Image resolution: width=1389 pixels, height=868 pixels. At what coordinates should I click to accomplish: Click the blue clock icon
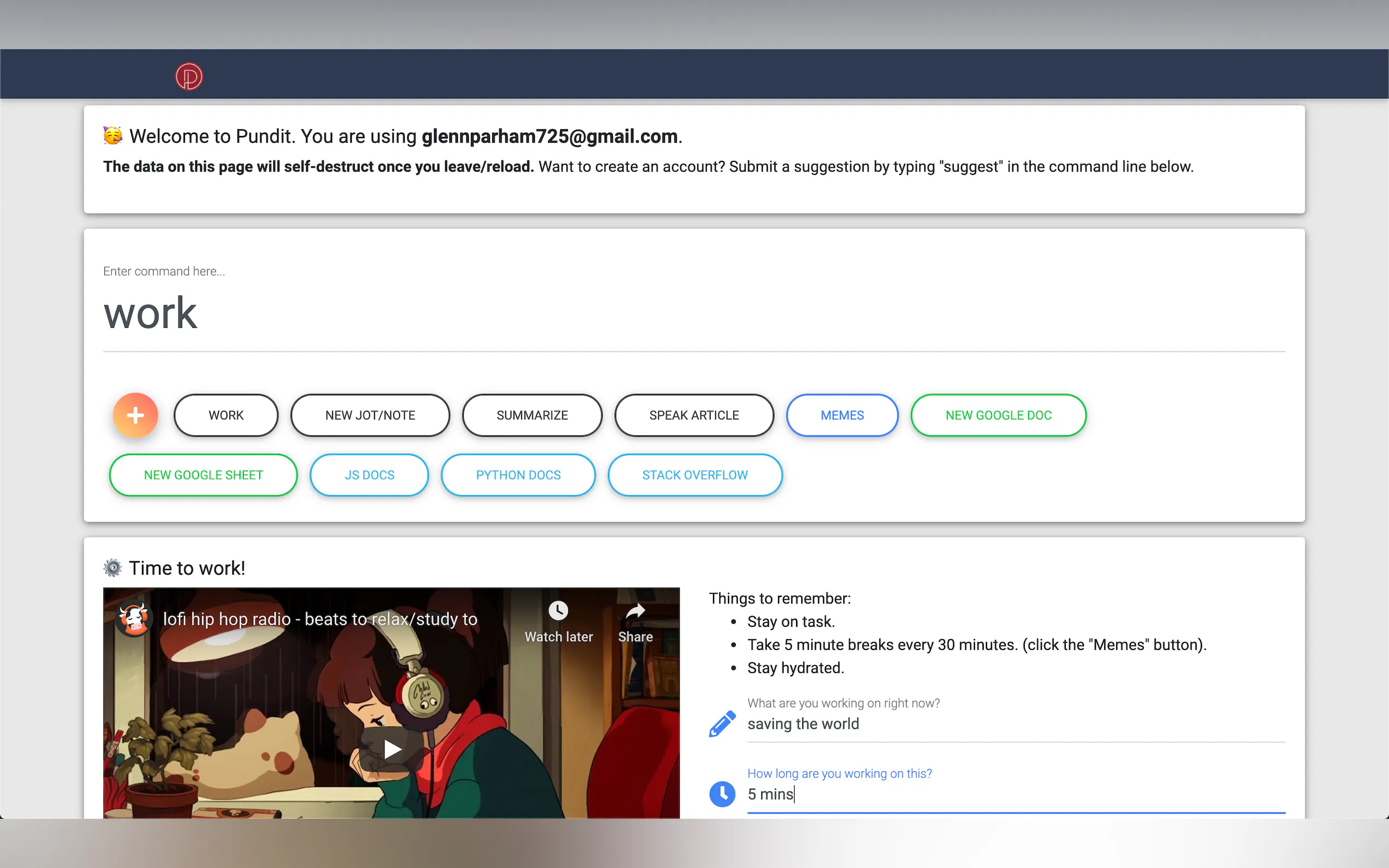click(722, 794)
